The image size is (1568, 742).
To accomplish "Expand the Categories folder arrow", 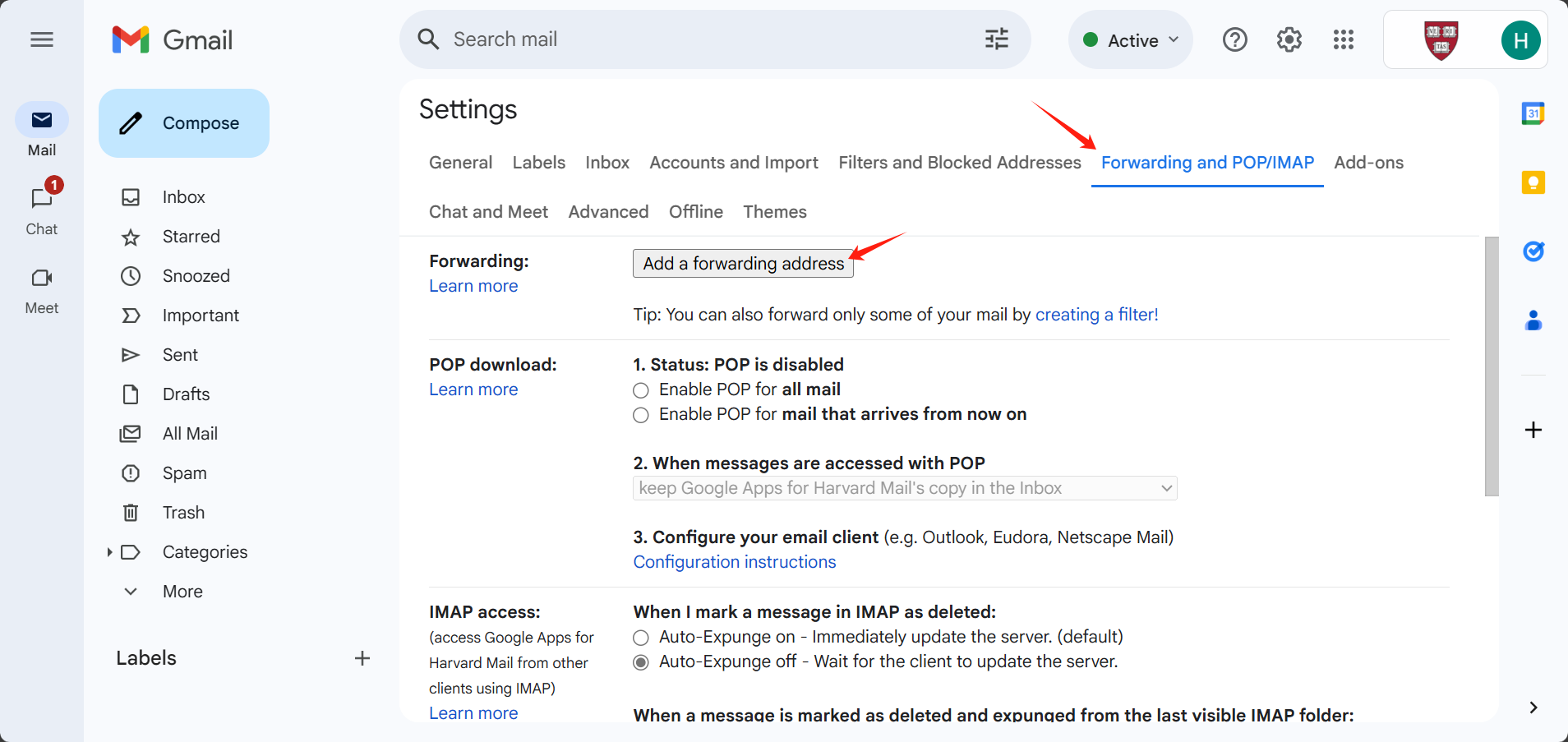I will 109,552.
